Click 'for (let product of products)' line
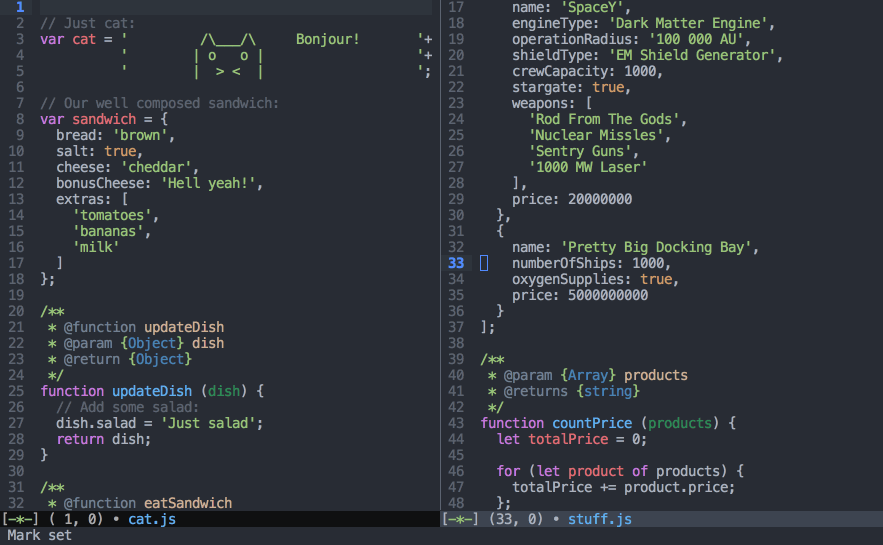 (x=620, y=471)
